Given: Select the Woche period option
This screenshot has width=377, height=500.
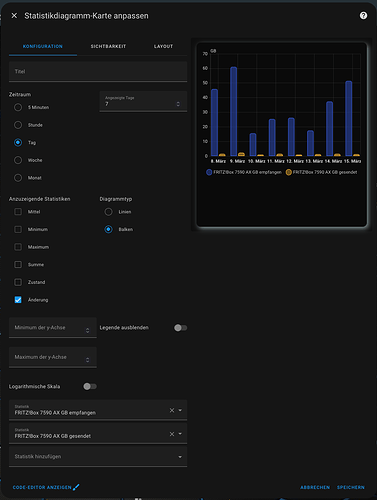Looking at the screenshot, I should (x=18, y=160).
